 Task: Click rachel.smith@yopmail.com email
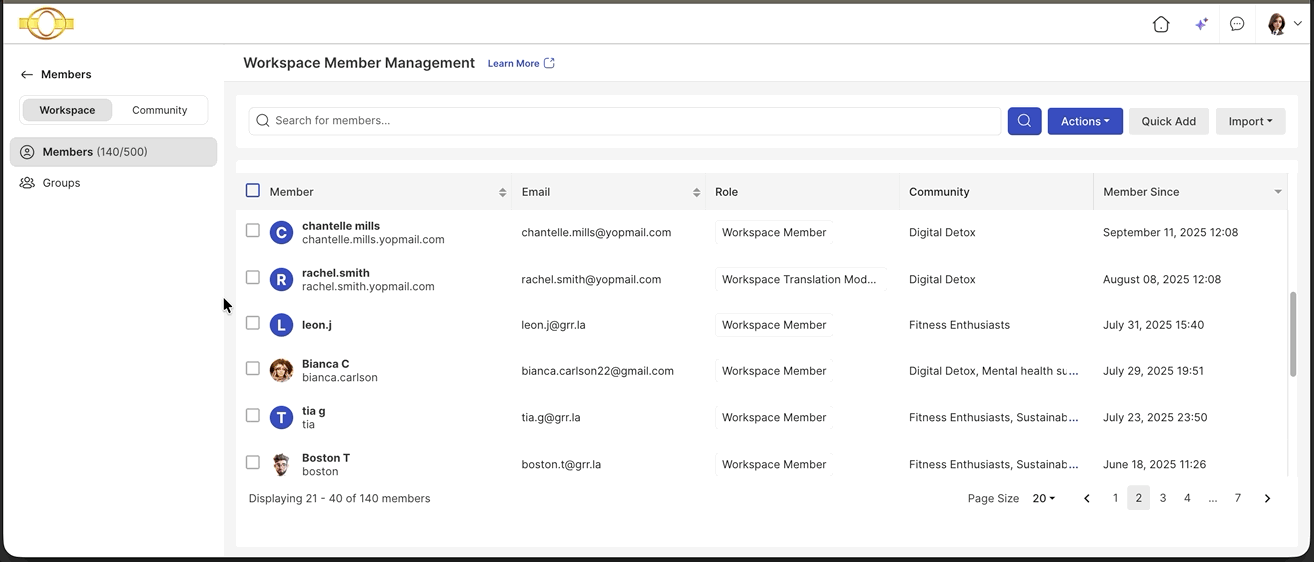[591, 280]
